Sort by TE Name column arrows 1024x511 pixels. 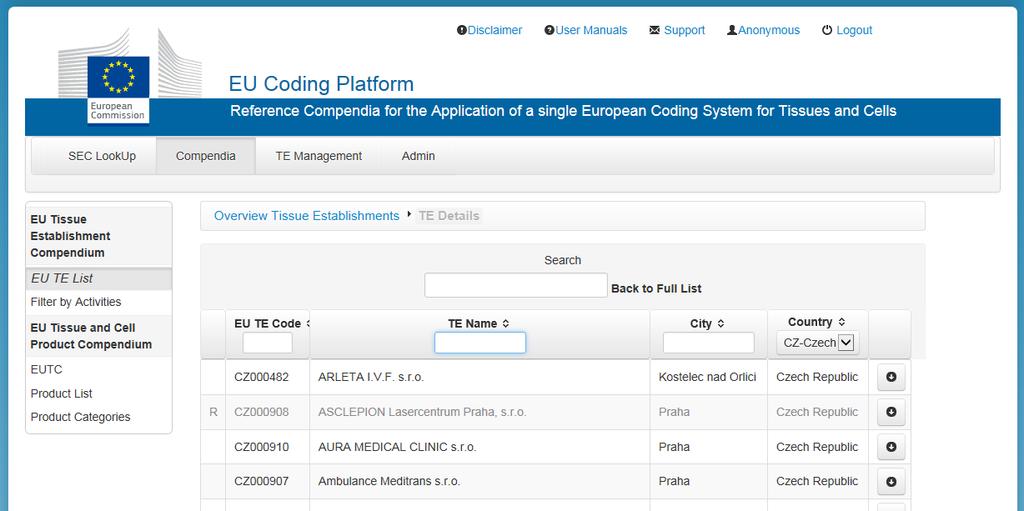pyautogui.click(x=505, y=323)
